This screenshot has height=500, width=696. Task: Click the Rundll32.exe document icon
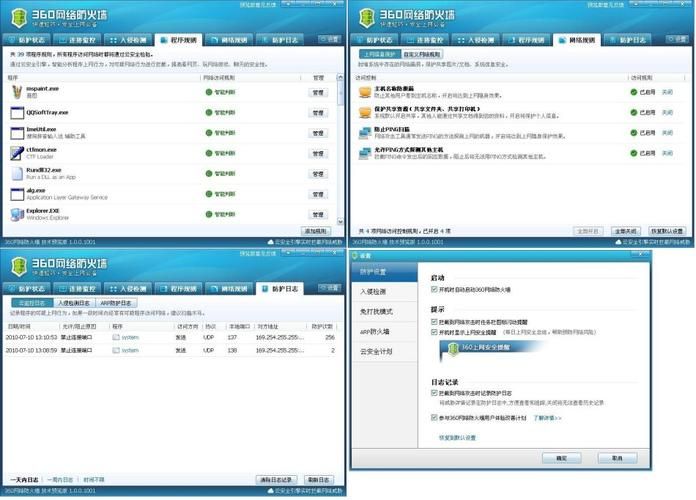tap(17, 174)
